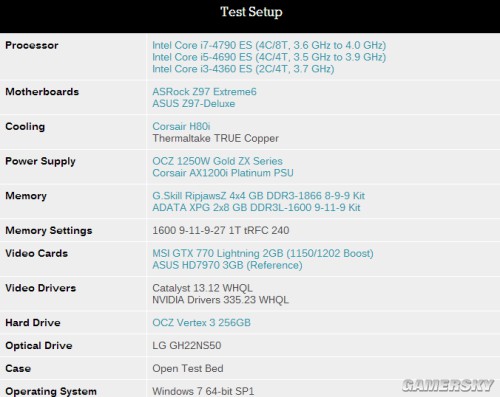The height and width of the screenshot is (397, 500).
Task: Click the OCZ Vertex 3 256GB link
Action: click(x=201, y=323)
